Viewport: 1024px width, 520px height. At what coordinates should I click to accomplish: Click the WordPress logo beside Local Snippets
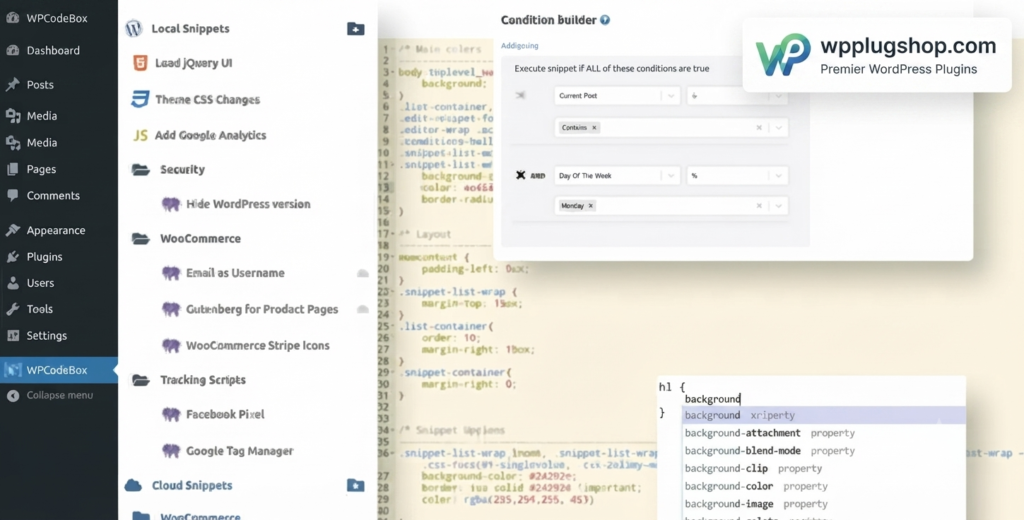click(x=133, y=29)
